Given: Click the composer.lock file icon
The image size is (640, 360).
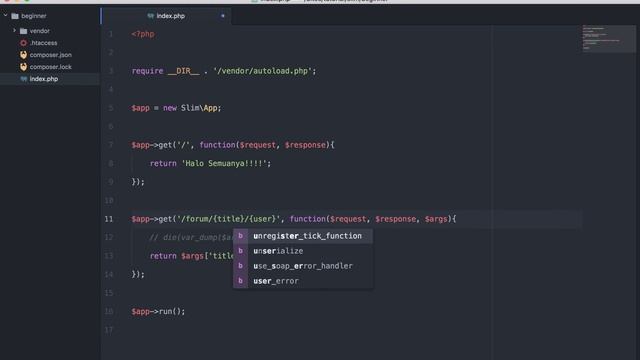Looking at the screenshot, I should point(24,67).
